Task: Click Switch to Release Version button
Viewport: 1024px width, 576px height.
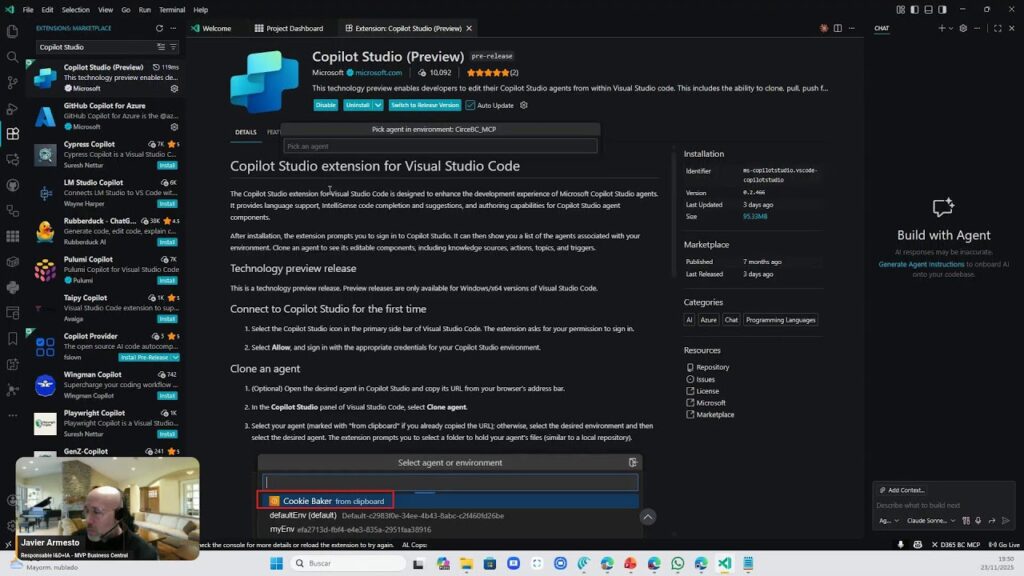Action: [425, 105]
